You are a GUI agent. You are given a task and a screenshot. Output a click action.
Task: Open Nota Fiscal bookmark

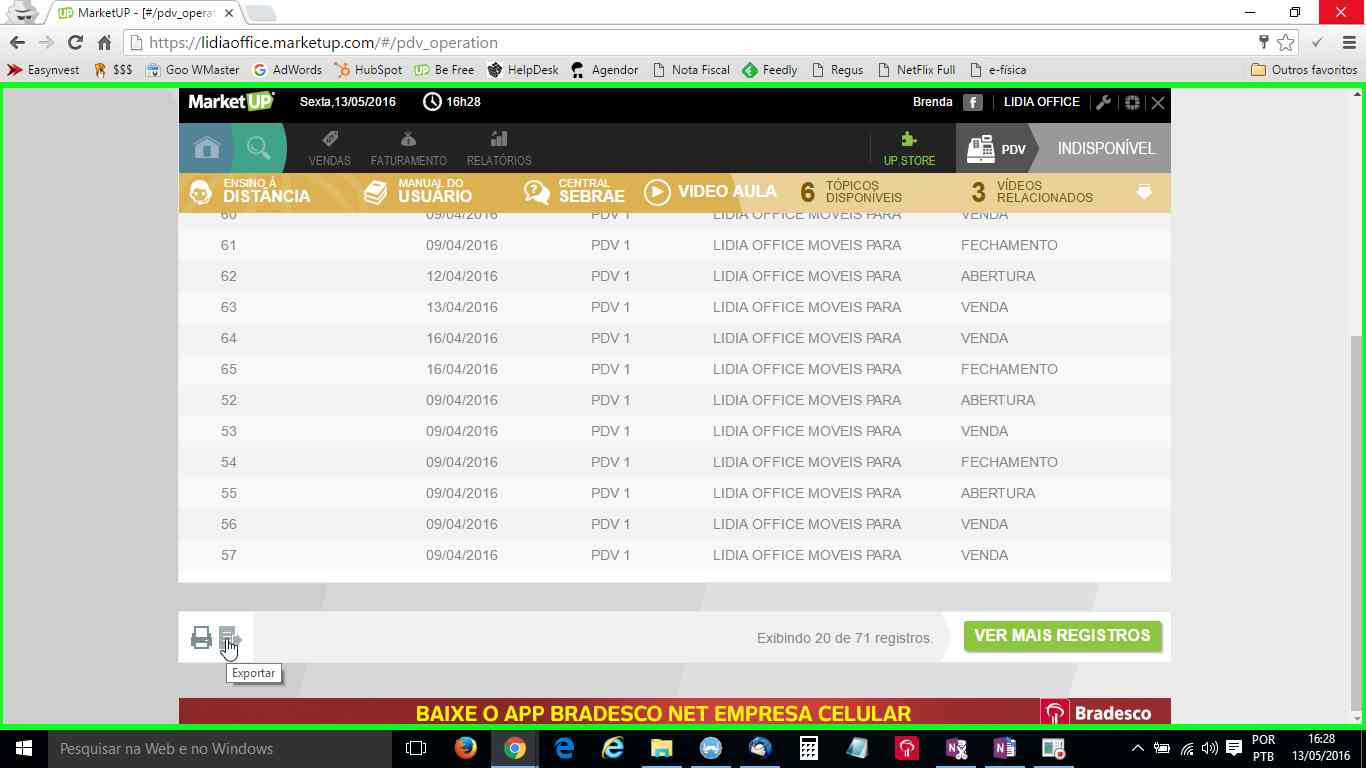point(691,70)
